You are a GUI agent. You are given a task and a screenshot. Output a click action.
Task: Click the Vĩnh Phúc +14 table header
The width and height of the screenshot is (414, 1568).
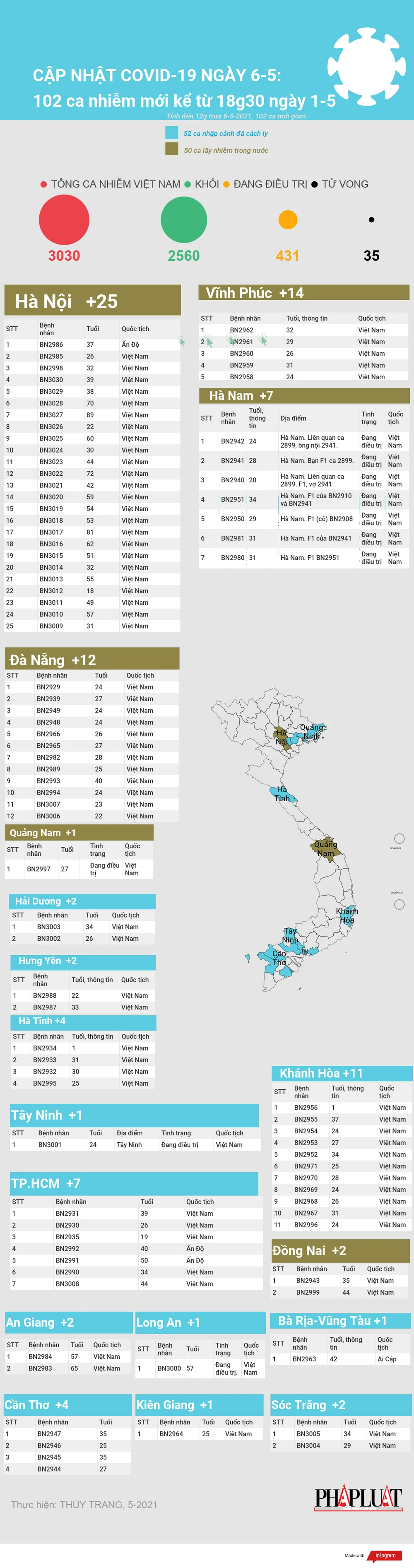[304, 293]
